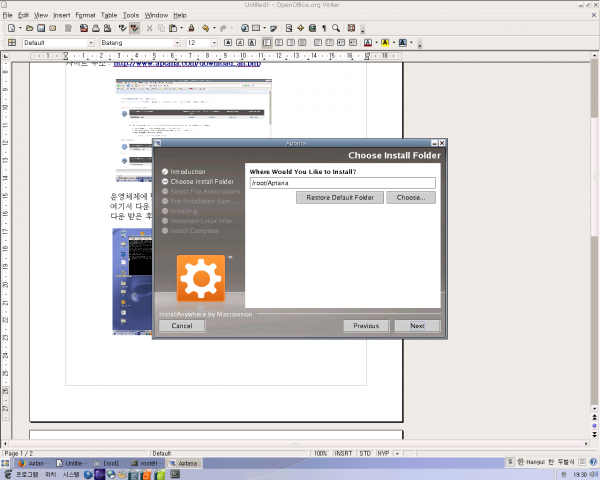Open the Insert menu
This screenshot has width=600, height=480.
point(62,15)
